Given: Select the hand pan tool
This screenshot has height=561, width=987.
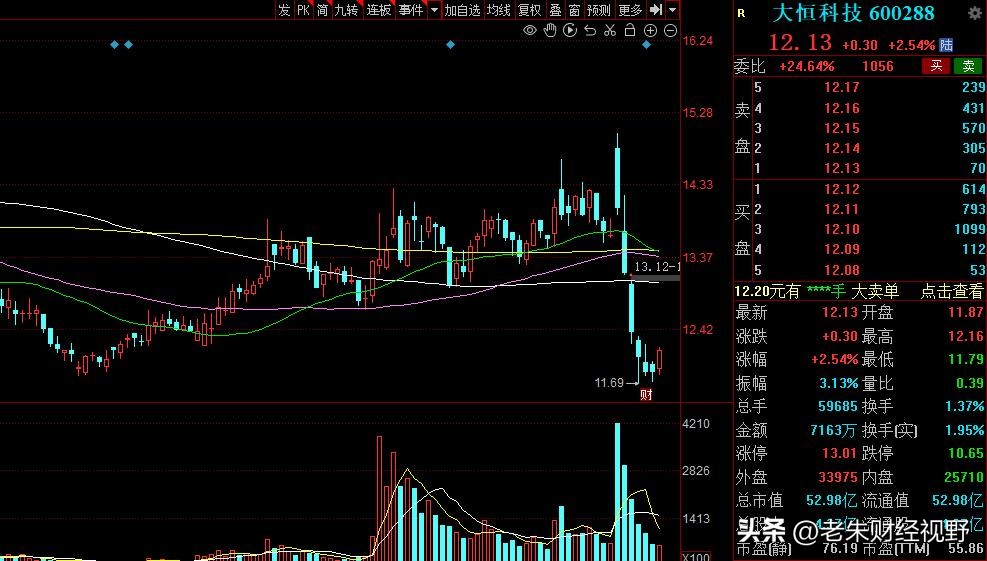Looking at the screenshot, I should click(550, 30).
